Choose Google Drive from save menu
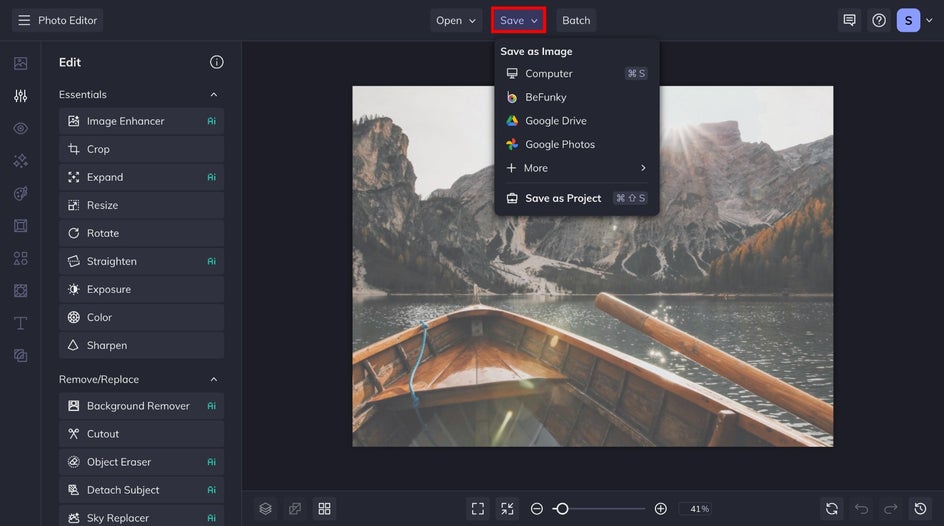 tap(555, 121)
